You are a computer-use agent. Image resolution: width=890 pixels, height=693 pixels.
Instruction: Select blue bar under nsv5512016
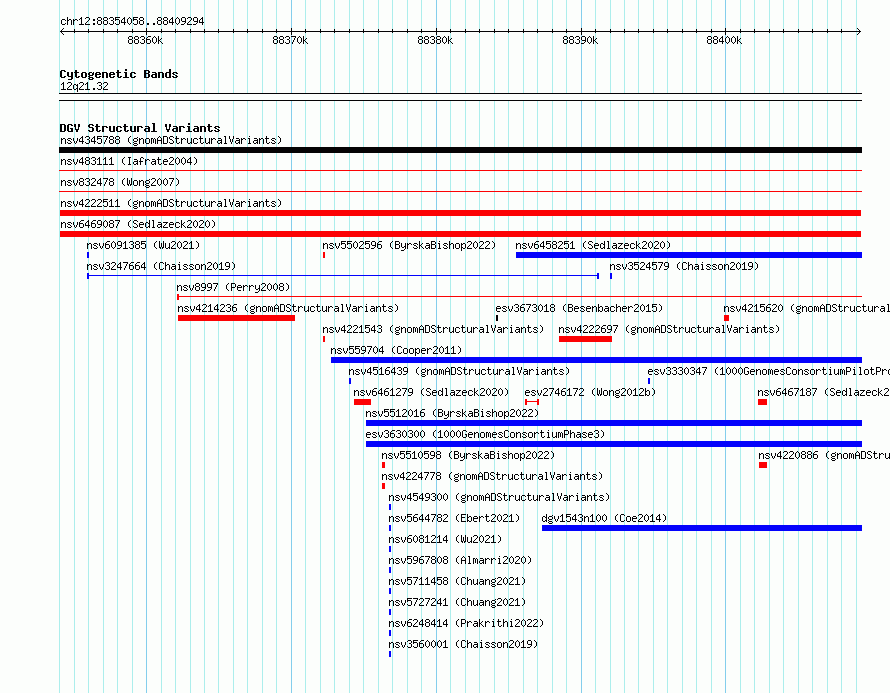(x=614, y=423)
